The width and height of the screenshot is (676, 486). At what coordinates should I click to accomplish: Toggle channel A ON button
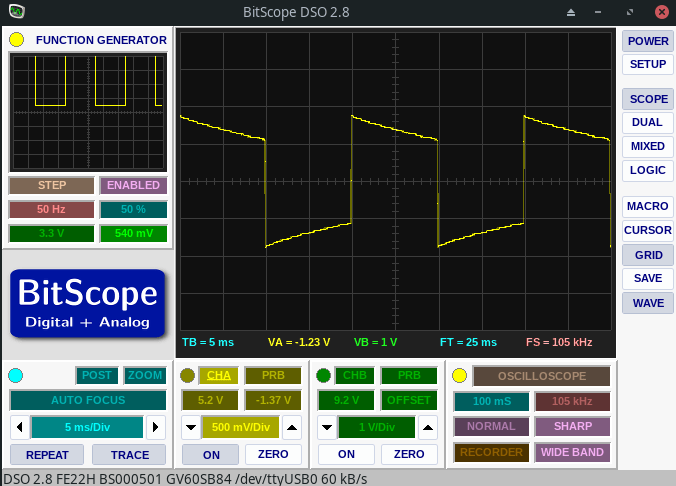tap(211, 455)
